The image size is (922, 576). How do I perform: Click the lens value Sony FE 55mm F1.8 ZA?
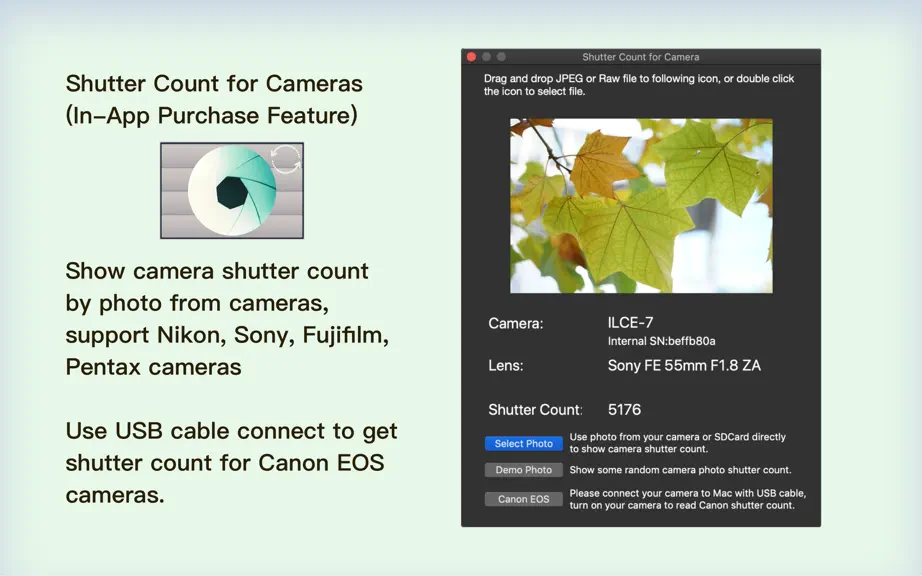[x=684, y=366]
